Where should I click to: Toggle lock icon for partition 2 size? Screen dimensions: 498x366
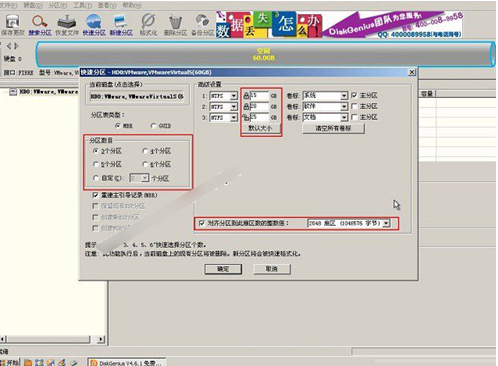(246, 107)
